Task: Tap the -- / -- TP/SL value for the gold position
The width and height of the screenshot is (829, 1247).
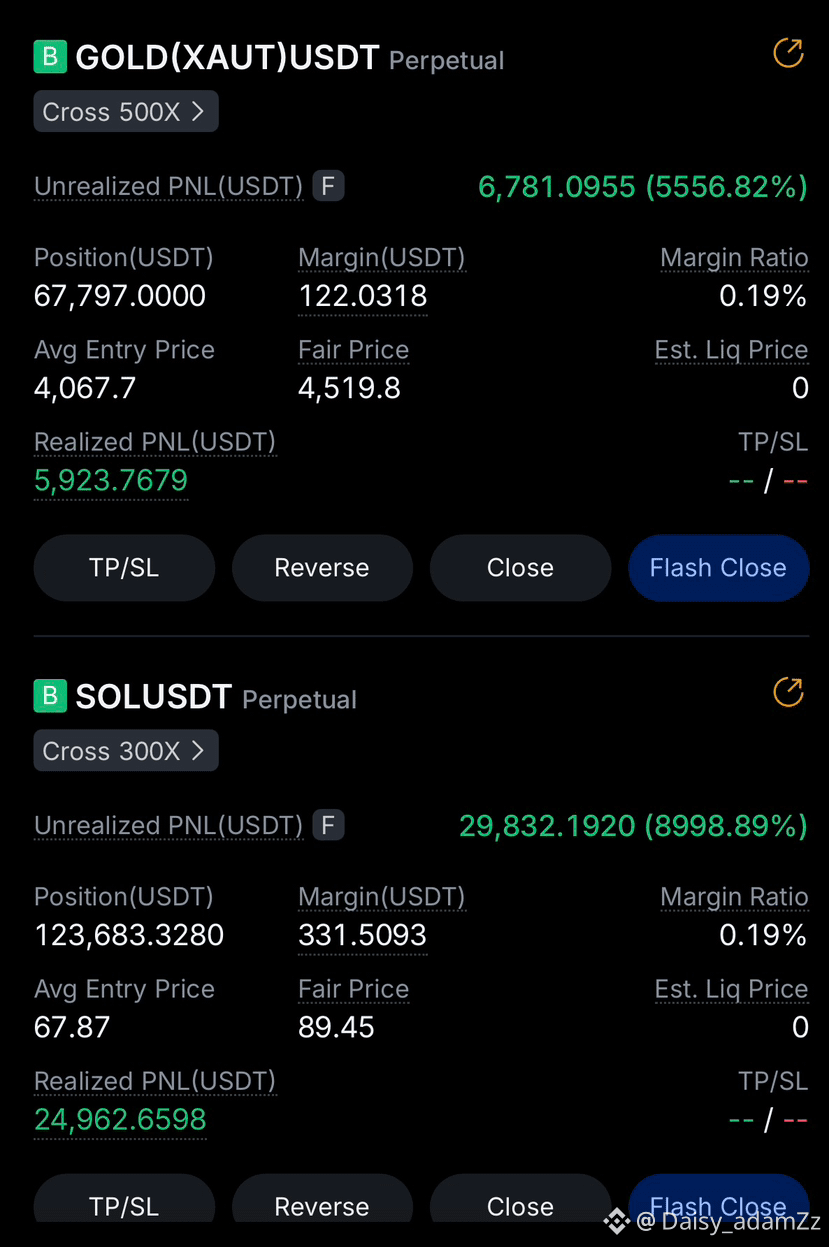Action: [x=768, y=481]
